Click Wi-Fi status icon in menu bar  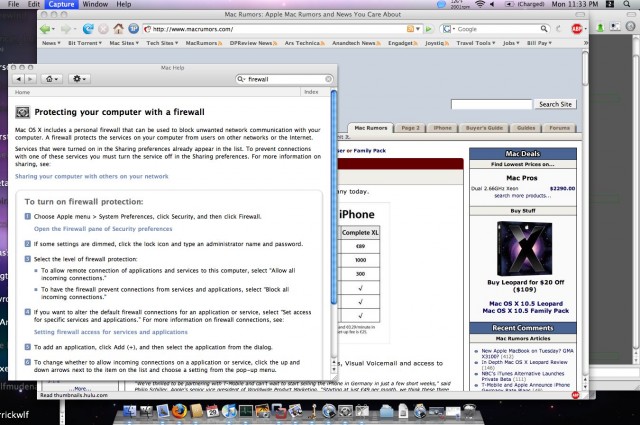coord(480,4)
